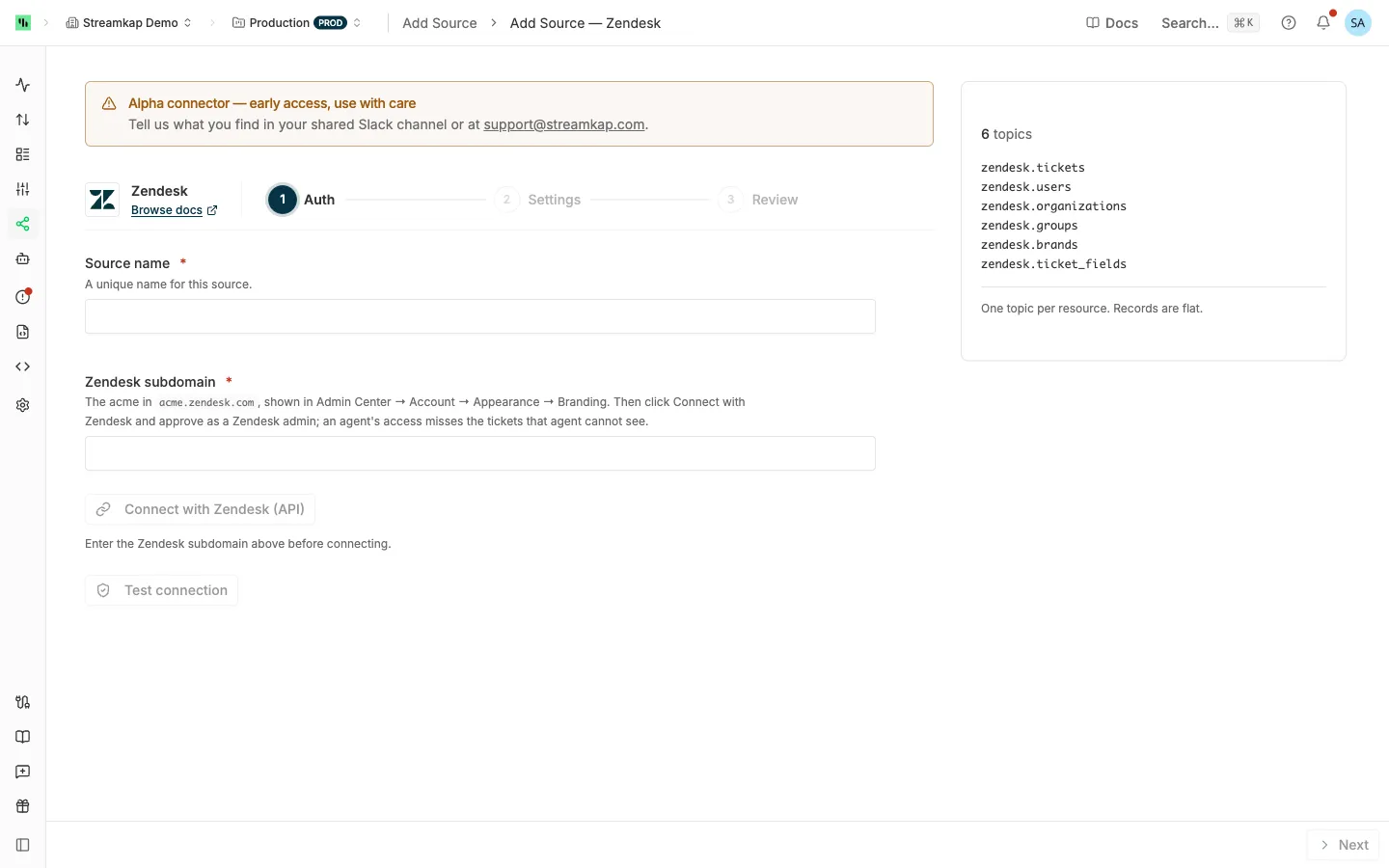Image resolution: width=1389 pixels, height=868 pixels.
Task: Open the vertical sliders sidebar icon
Action: [23, 189]
